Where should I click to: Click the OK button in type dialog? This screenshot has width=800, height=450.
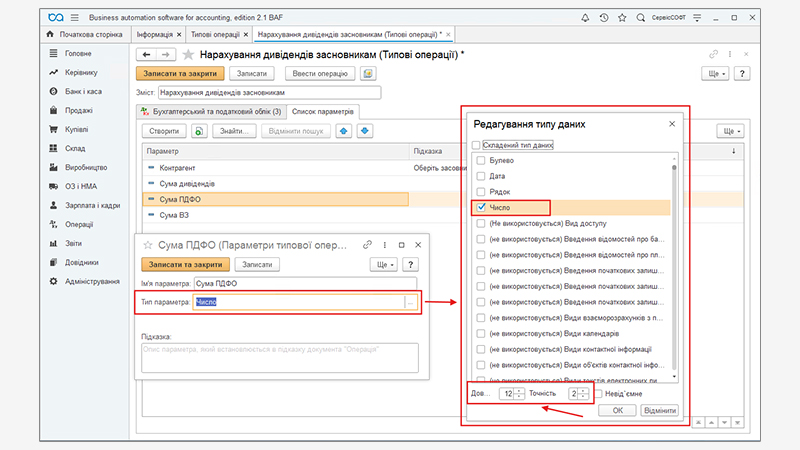click(x=617, y=410)
